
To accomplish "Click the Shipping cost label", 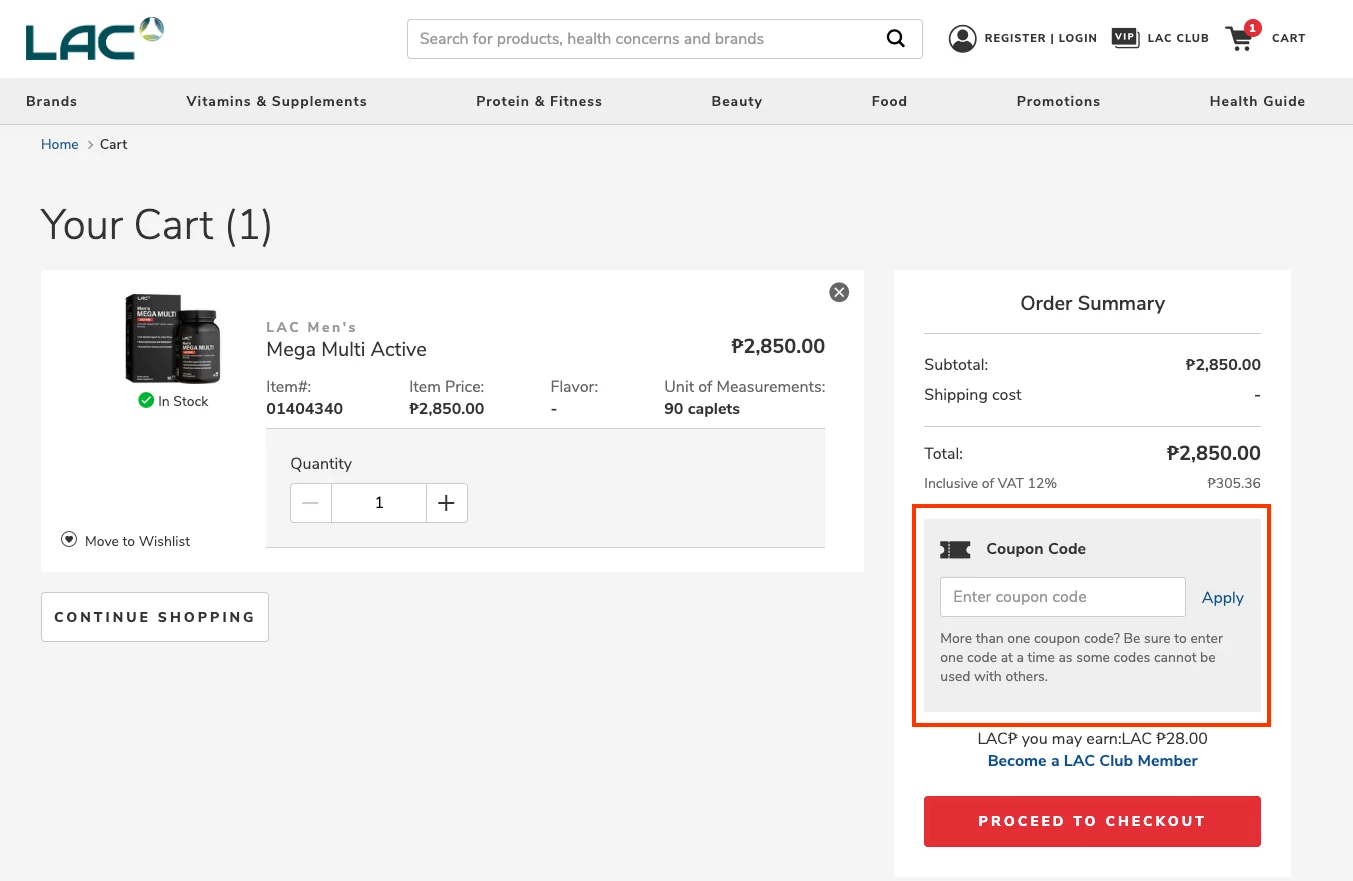I will [973, 395].
